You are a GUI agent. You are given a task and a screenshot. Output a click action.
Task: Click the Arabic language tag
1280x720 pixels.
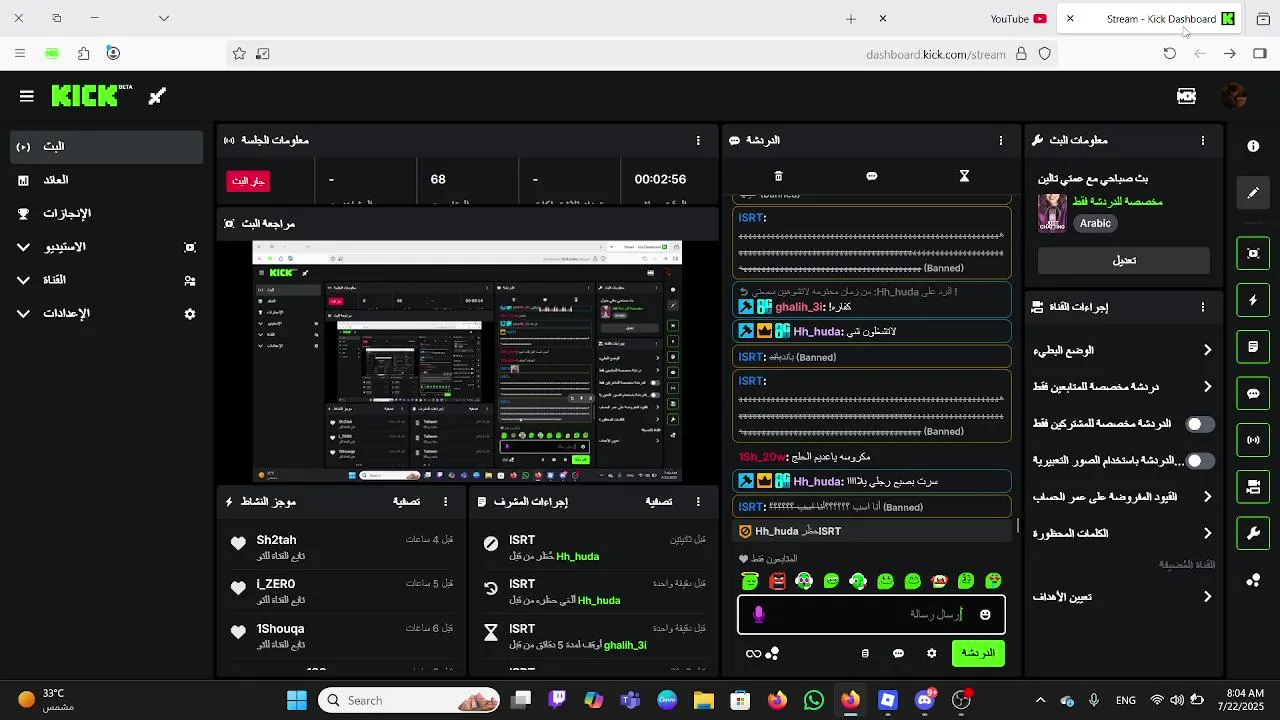click(1095, 224)
